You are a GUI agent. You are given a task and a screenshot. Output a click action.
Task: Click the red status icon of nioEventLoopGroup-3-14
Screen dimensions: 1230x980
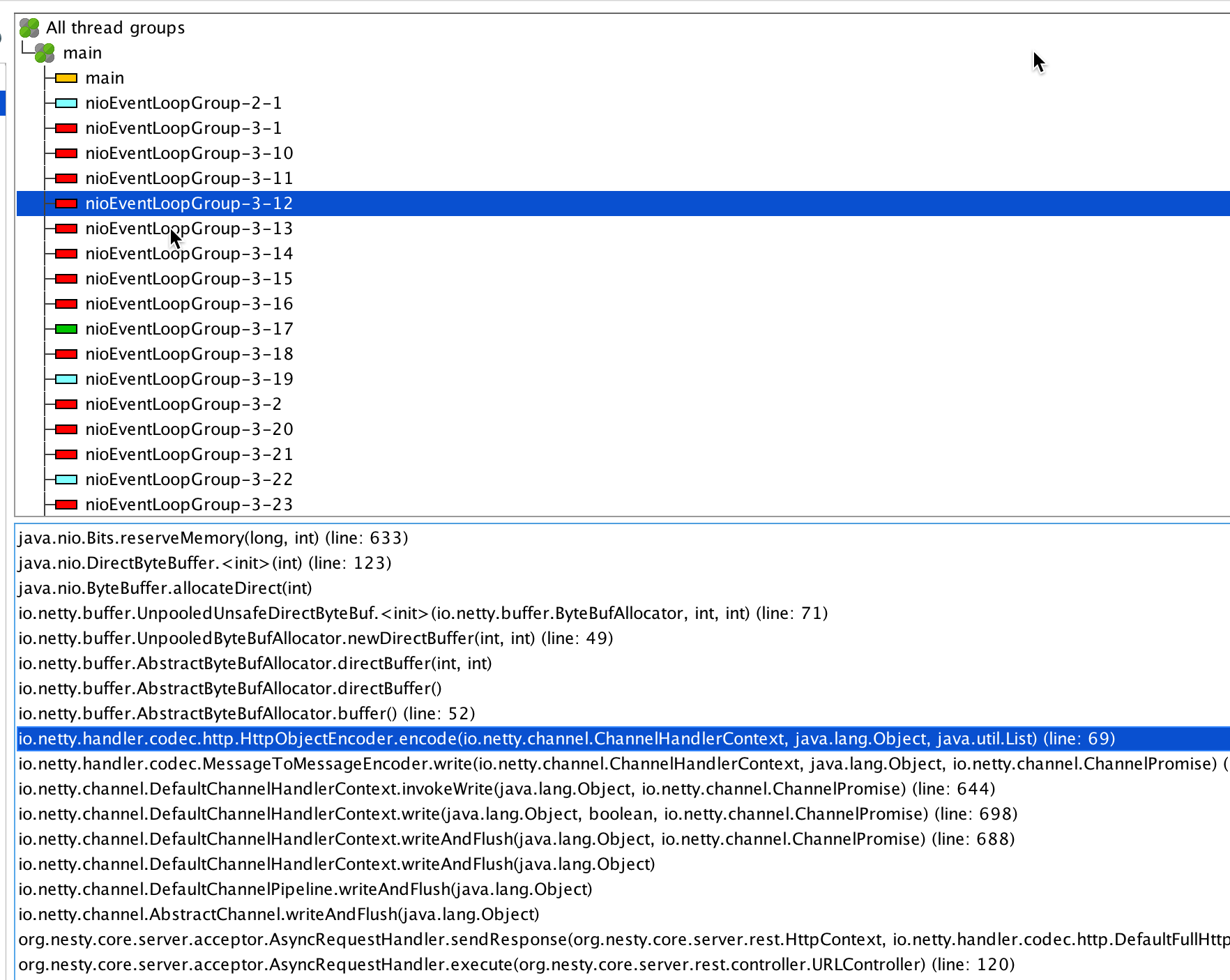[x=66, y=254]
